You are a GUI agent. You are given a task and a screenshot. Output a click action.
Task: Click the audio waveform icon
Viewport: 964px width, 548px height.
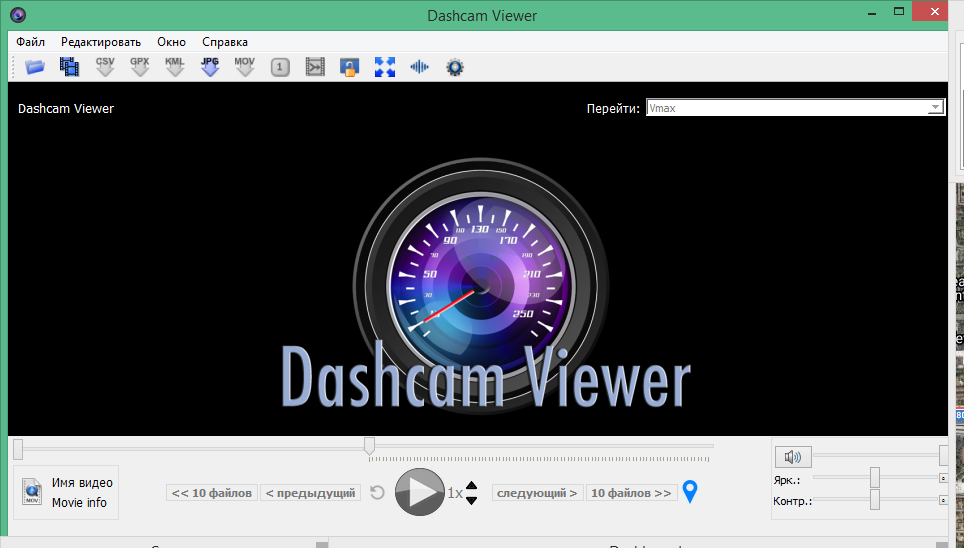[x=420, y=67]
